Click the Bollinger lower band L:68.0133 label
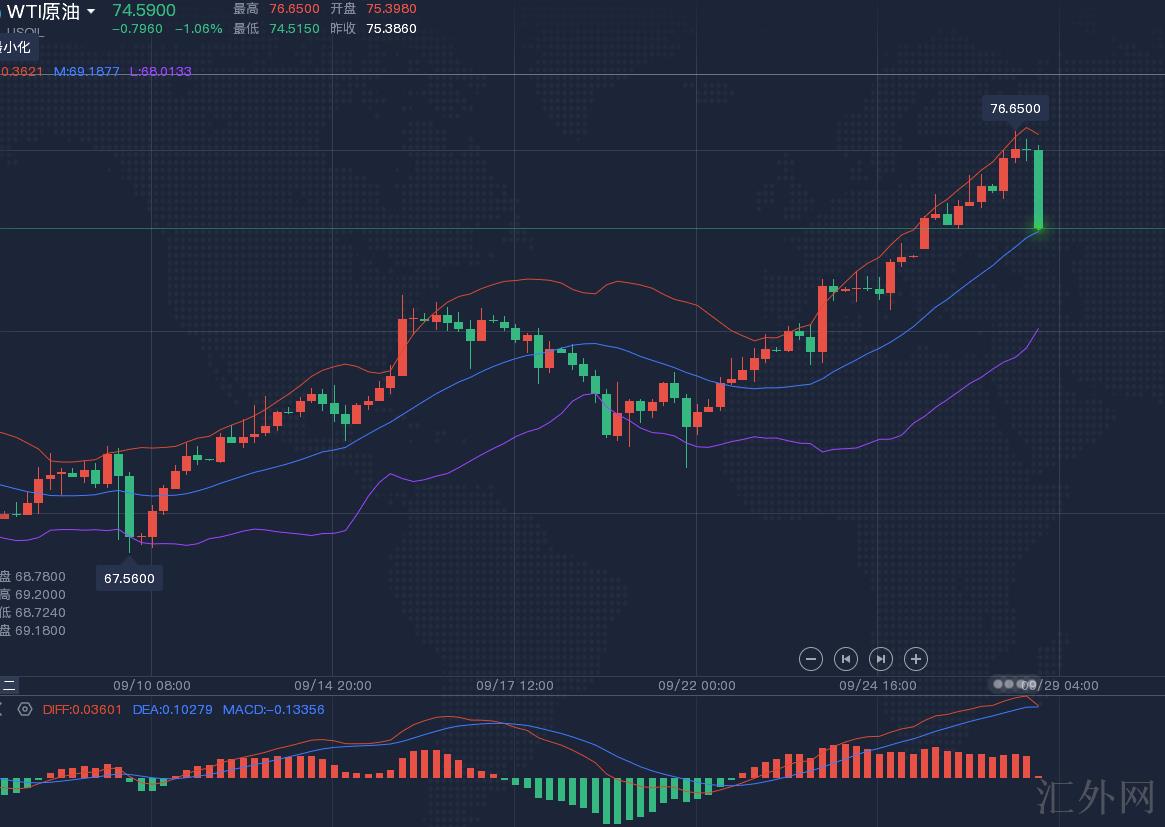 (160, 71)
